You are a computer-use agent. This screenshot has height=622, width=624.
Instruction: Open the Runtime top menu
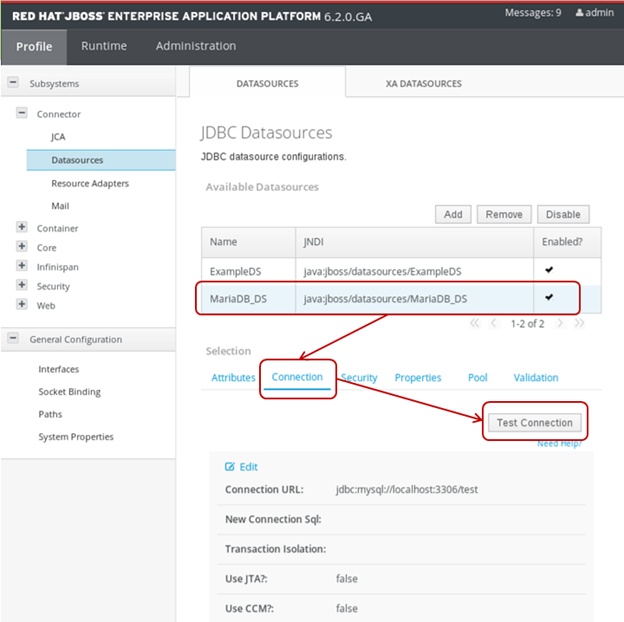point(104,46)
